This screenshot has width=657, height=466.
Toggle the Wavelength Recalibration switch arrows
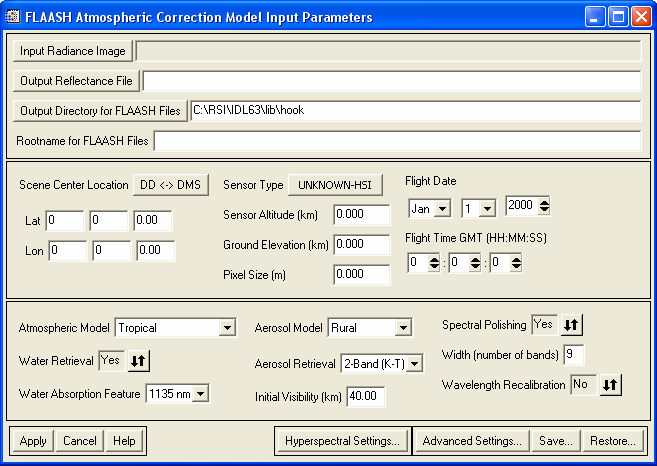610,385
